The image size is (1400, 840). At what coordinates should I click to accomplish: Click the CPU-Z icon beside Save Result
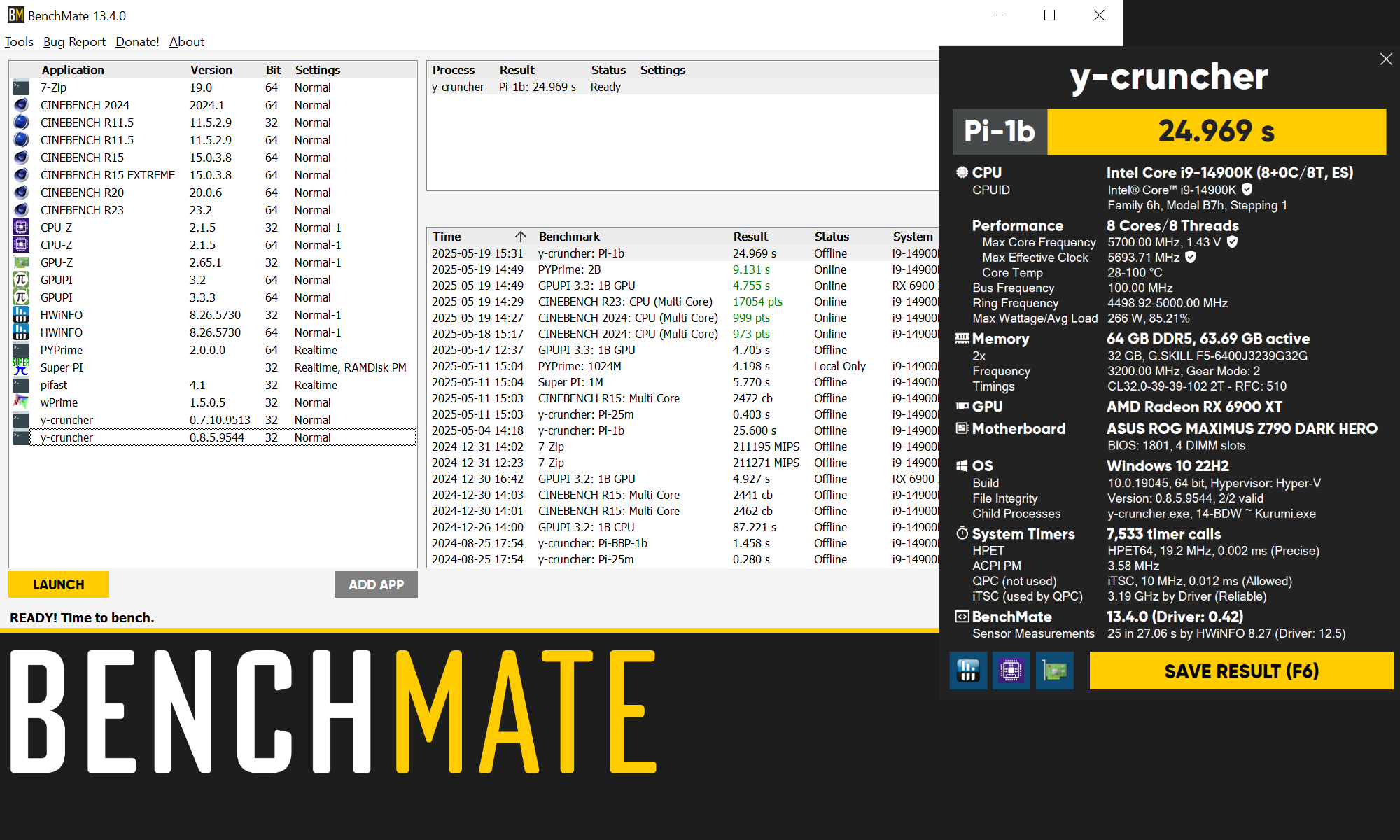click(1011, 671)
